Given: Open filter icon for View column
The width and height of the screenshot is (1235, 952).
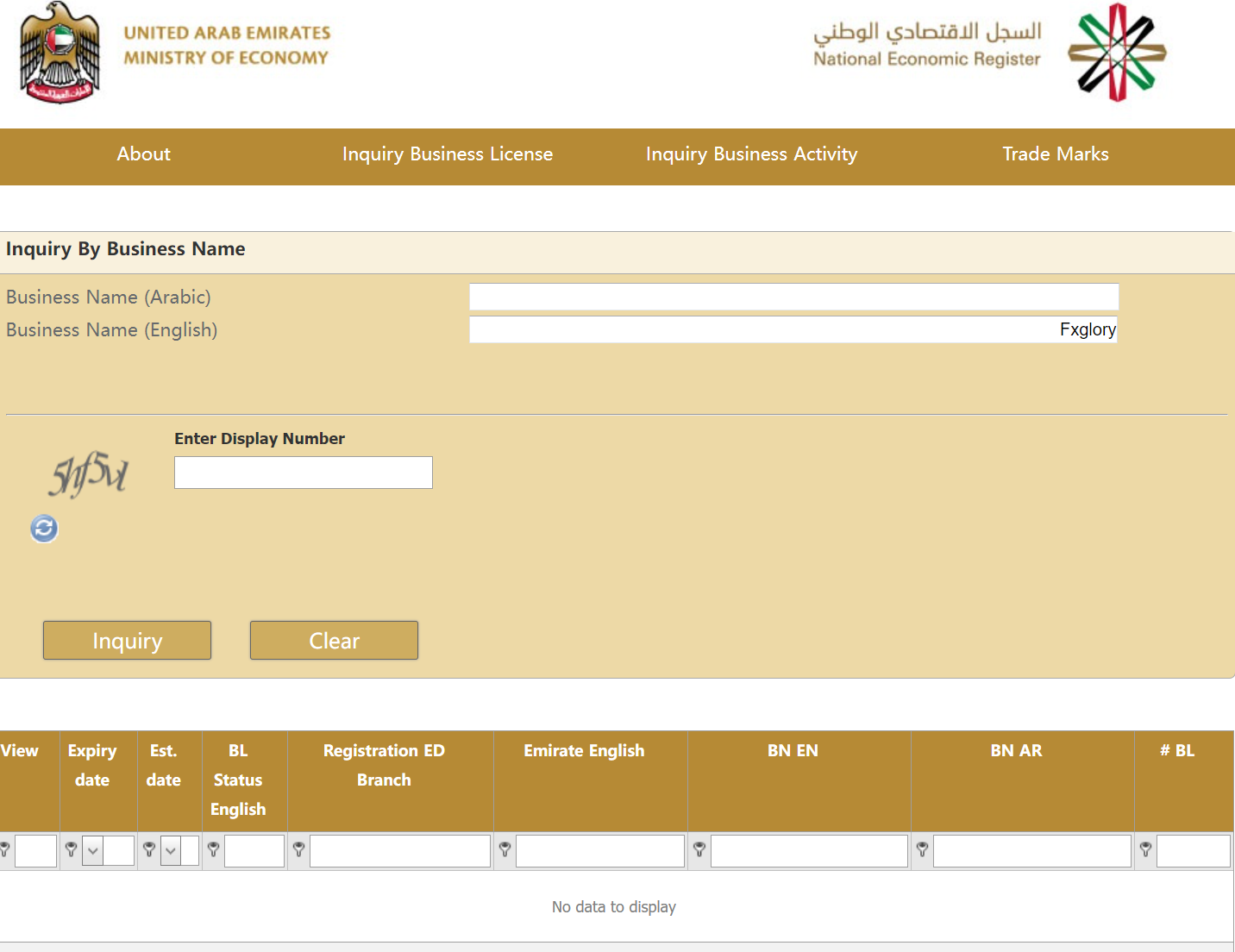Looking at the screenshot, I should 4,850.
